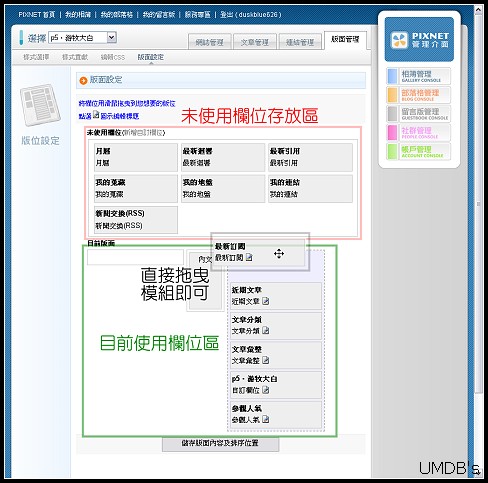Open the 我的相簿 top link
This screenshot has width=488, height=483.
click(78, 15)
